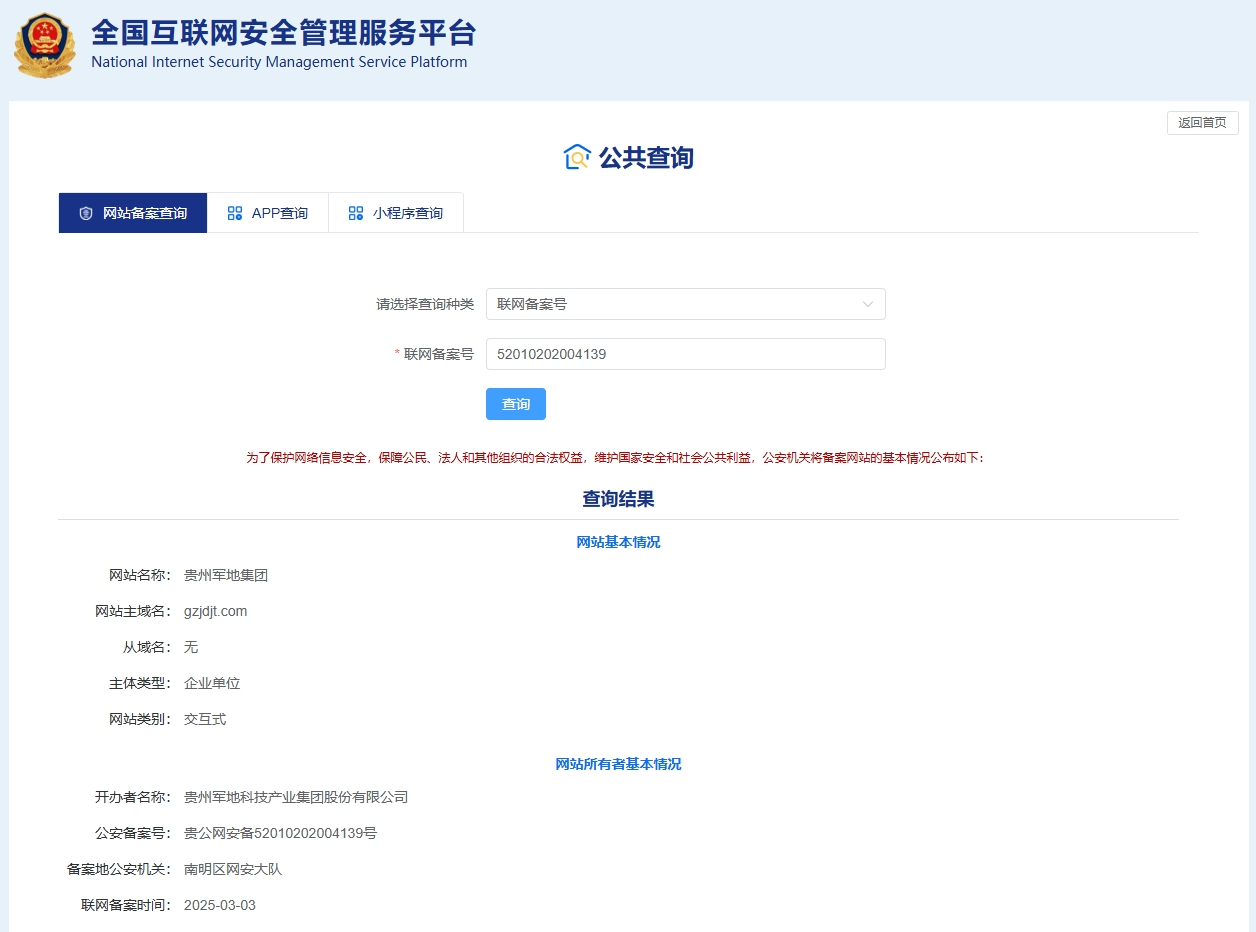Screen dimensions: 1256x932
Task: Click the 主体类型 value 企业单位
Action: (x=212, y=683)
